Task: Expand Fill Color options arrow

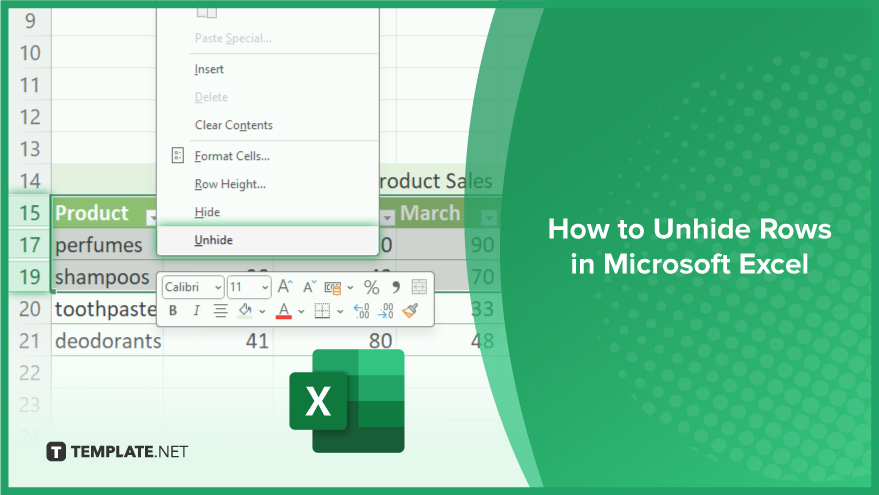Action: (x=262, y=311)
